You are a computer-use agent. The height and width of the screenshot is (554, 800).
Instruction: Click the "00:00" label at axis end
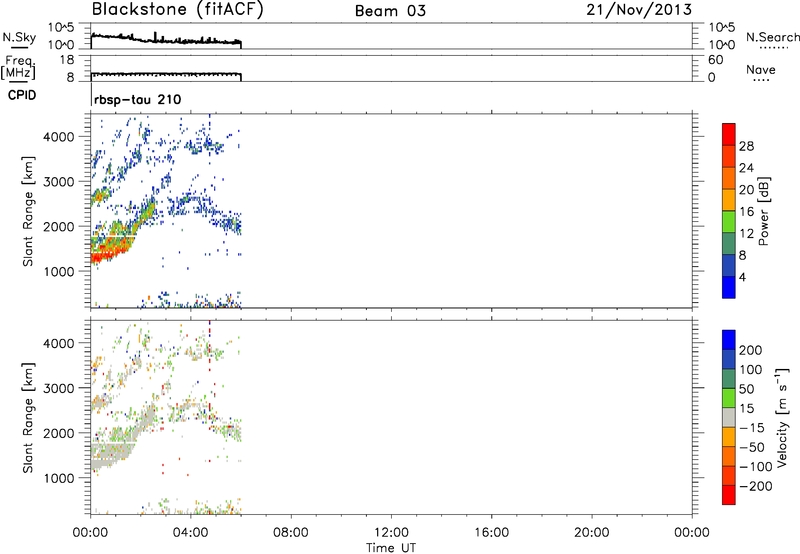tap(692, 533)
